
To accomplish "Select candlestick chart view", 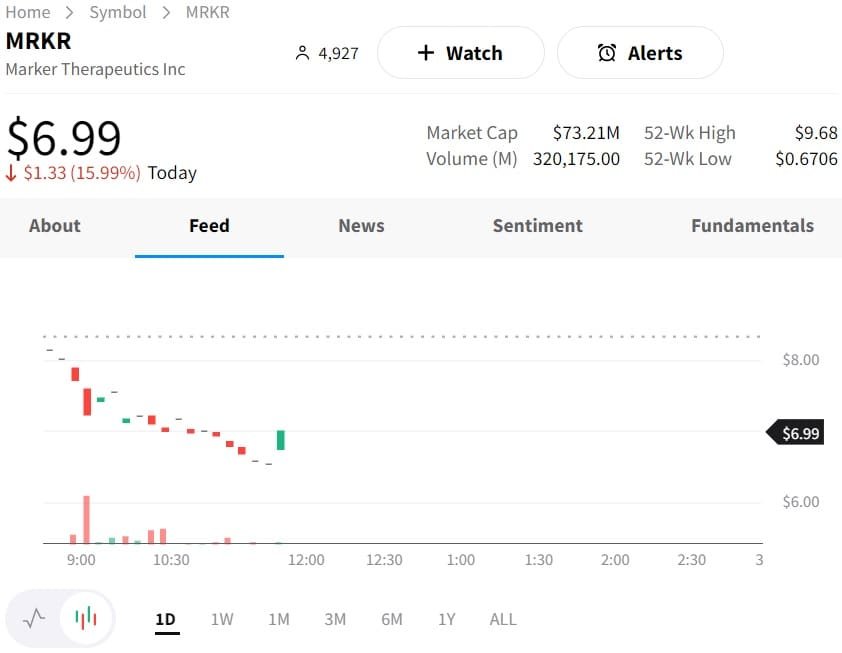I will 86,618.
